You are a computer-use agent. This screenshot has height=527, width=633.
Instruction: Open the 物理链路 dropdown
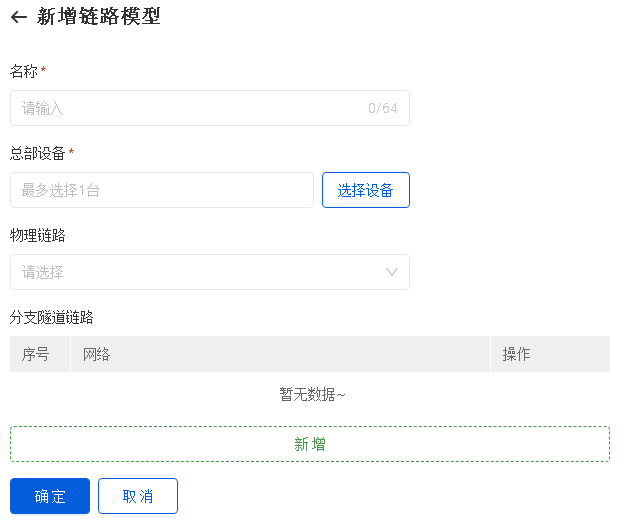(x=200, y=272)
